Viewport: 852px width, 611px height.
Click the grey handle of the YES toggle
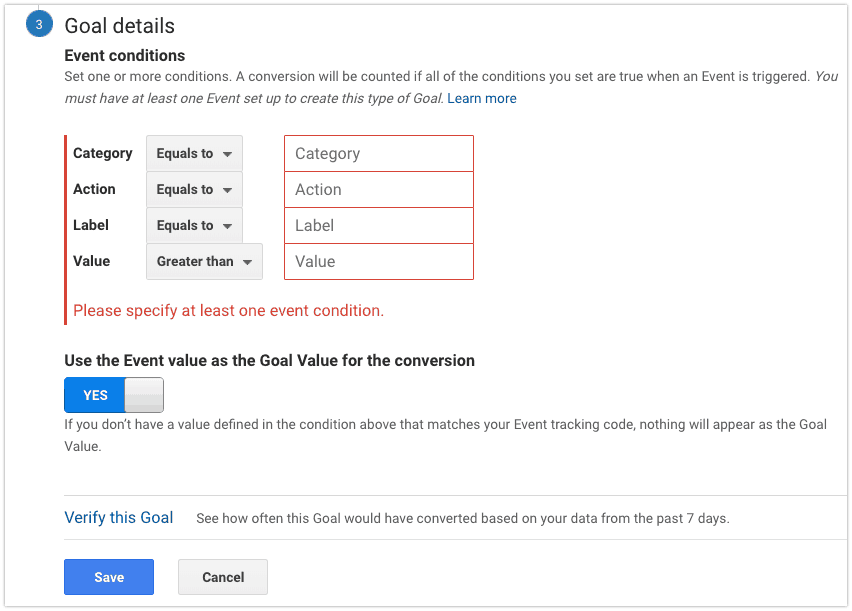point(144,395)
